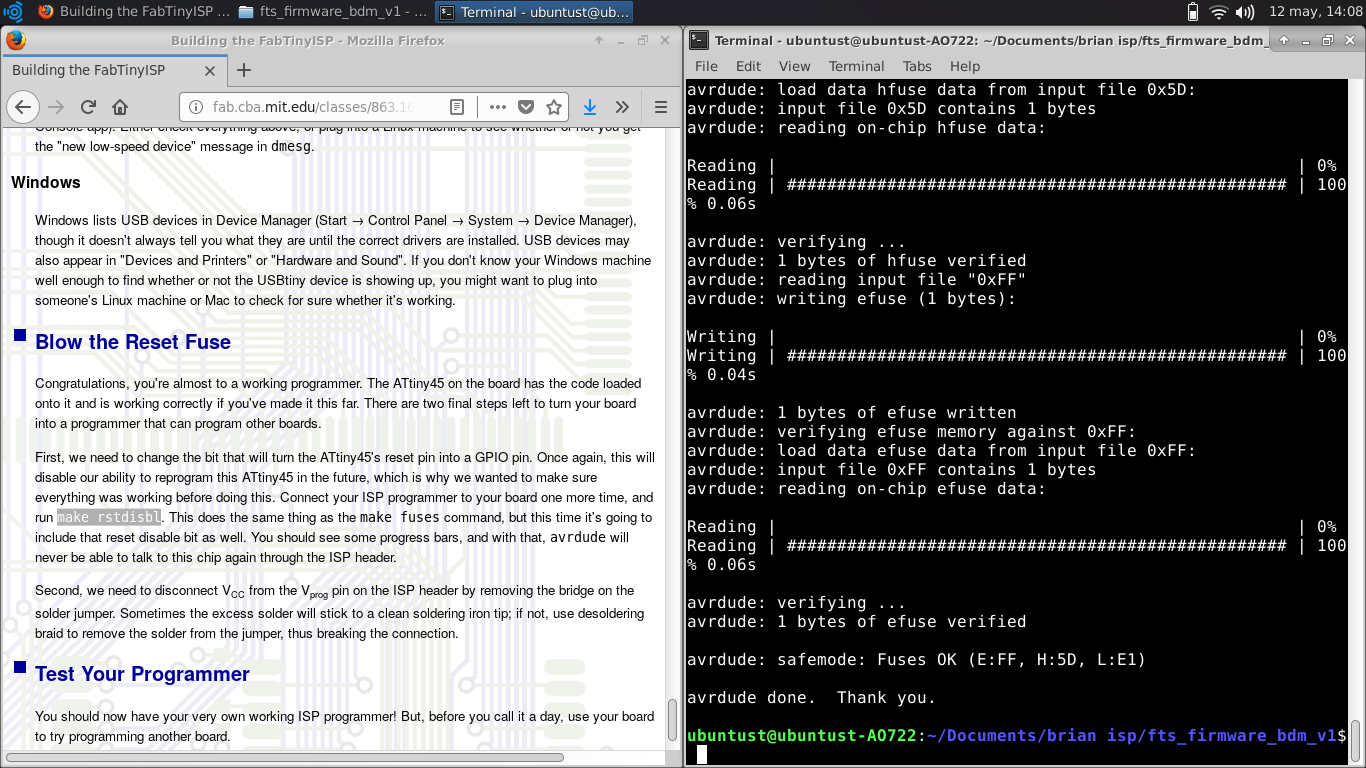The width and height of the screenshot is (1366, 768).
Task: Click the Firefox window title-bar logo
Action: tap(15, 41)
